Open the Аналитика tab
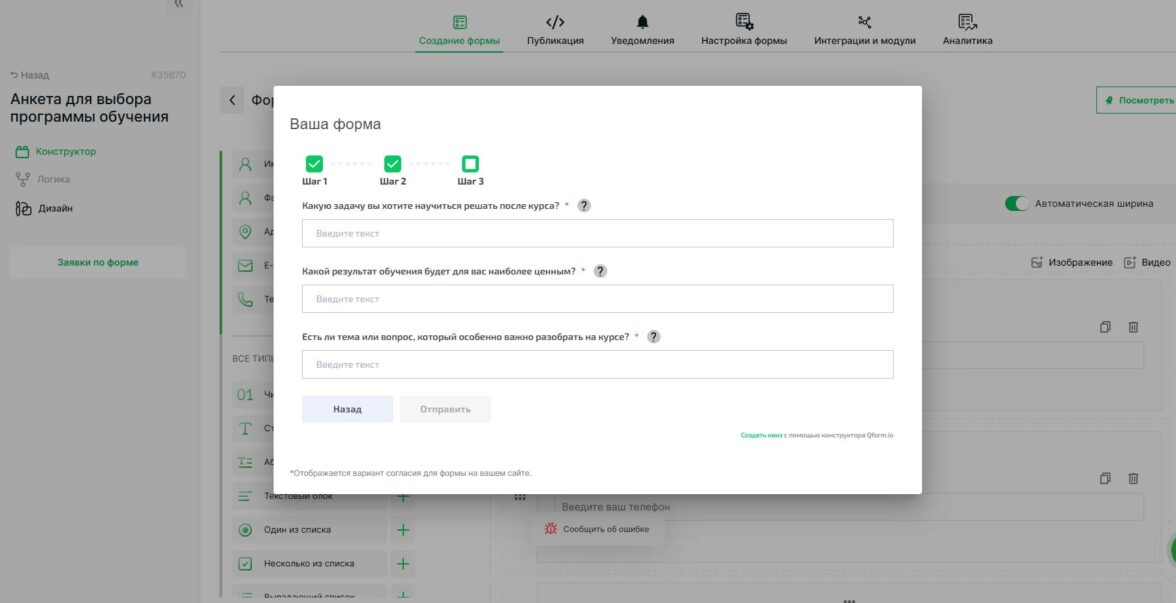 [968, 31]
